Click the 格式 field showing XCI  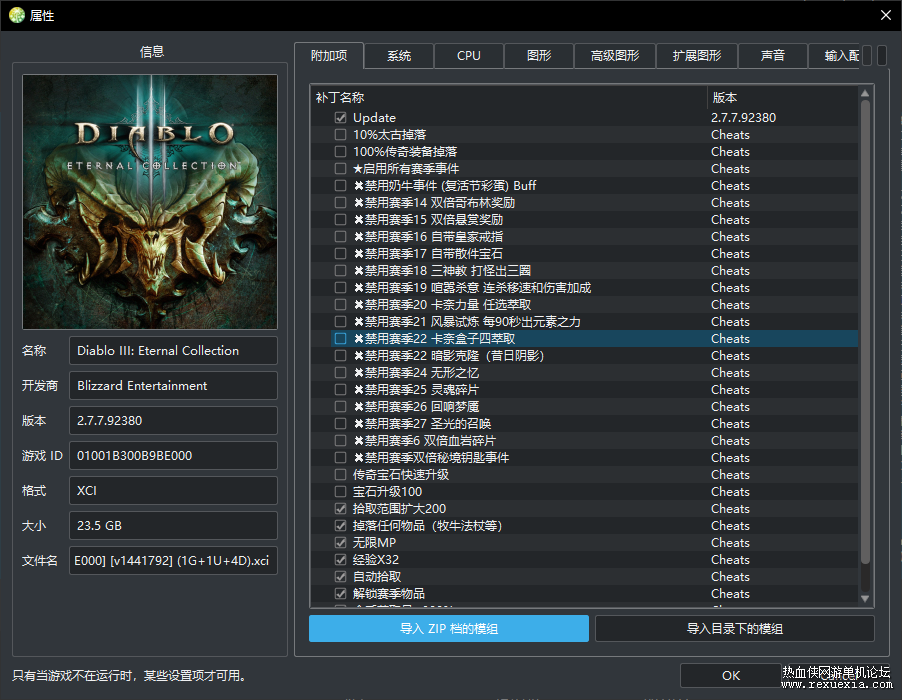point(173,491)
